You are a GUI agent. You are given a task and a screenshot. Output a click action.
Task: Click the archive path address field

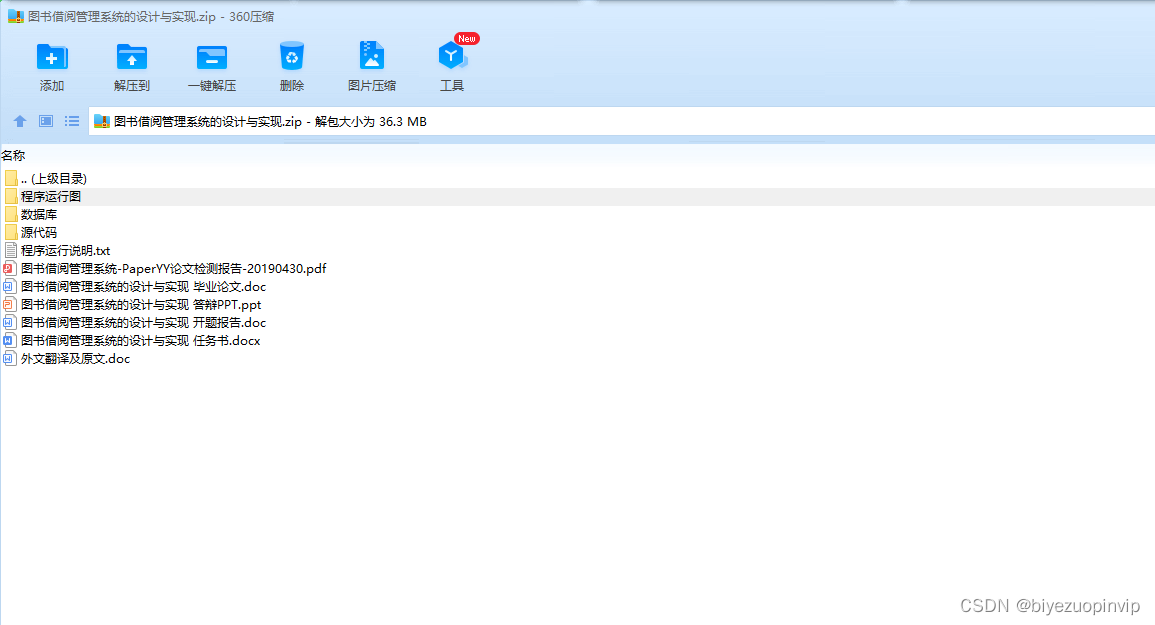(x=622, y=122)
